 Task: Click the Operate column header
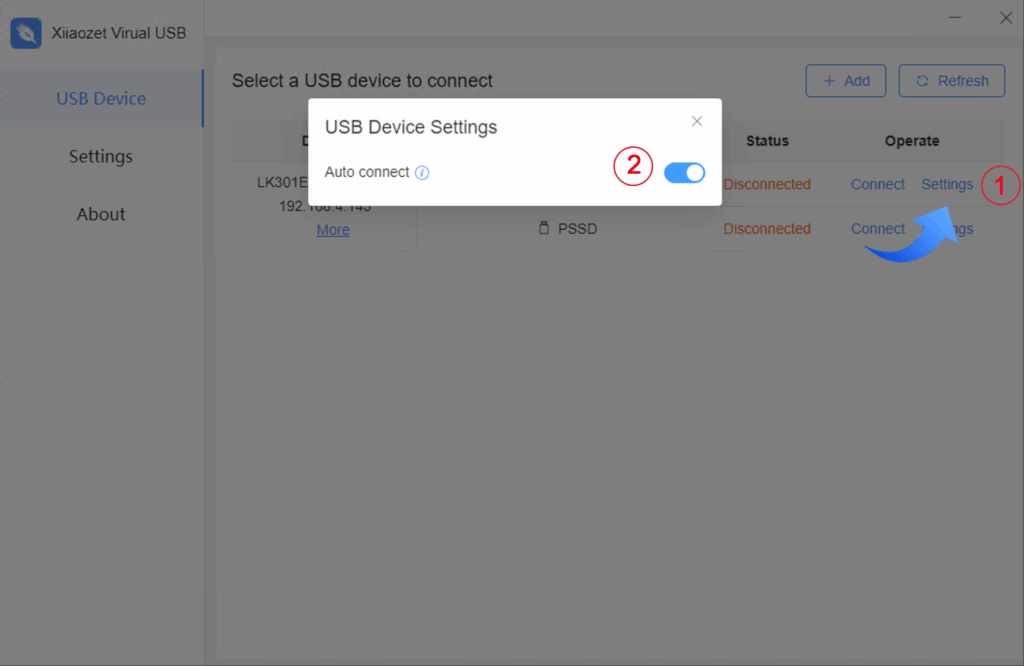pyautogui.click(x=911, y=141)
